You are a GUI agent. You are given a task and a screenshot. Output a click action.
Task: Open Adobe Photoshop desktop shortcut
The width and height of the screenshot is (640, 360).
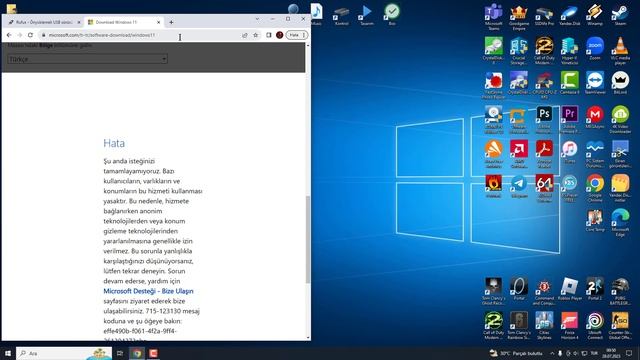(x=544, y=119)
